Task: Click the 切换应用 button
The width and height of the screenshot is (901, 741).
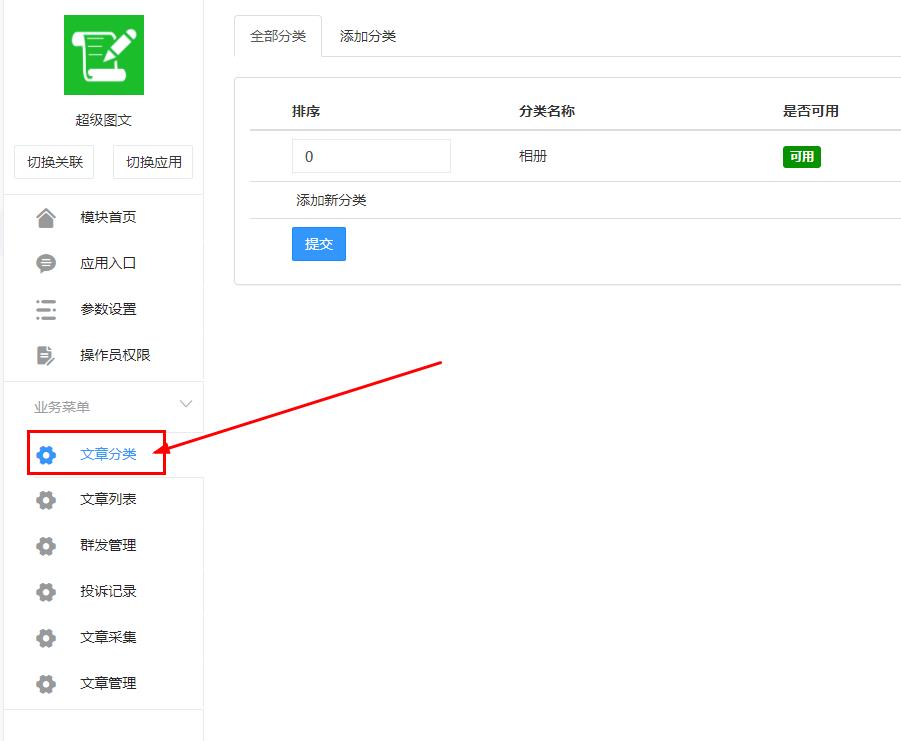Action: pyautogui.click(x=153, y=162)
